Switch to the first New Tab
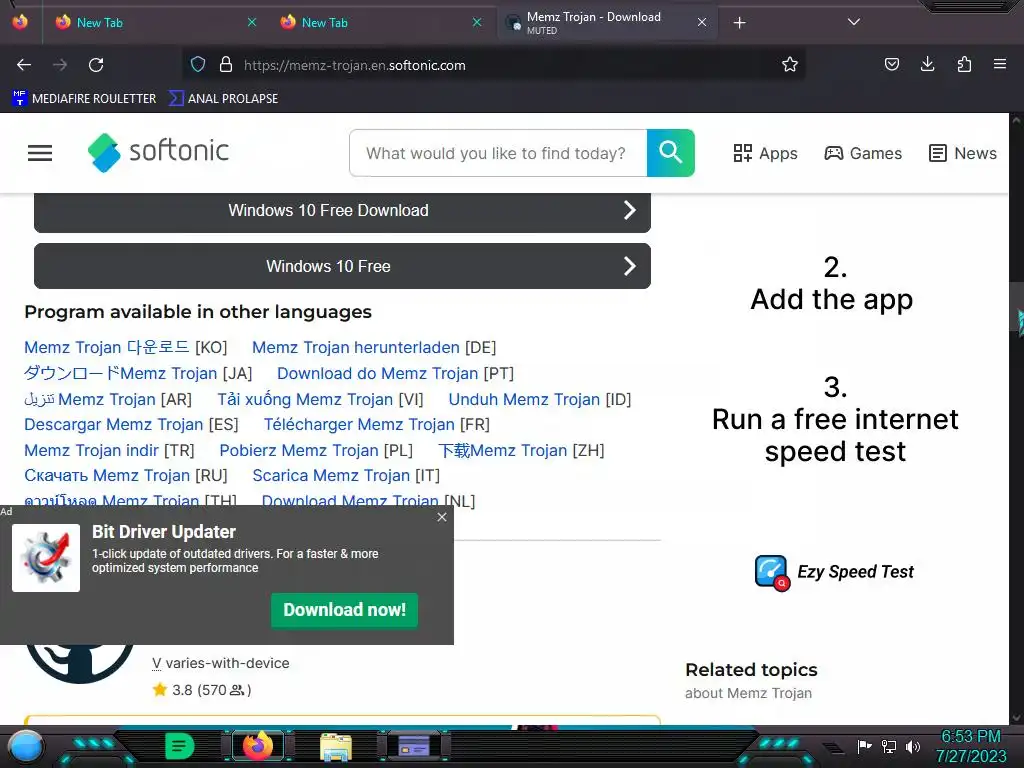 (x=147, y=22)
